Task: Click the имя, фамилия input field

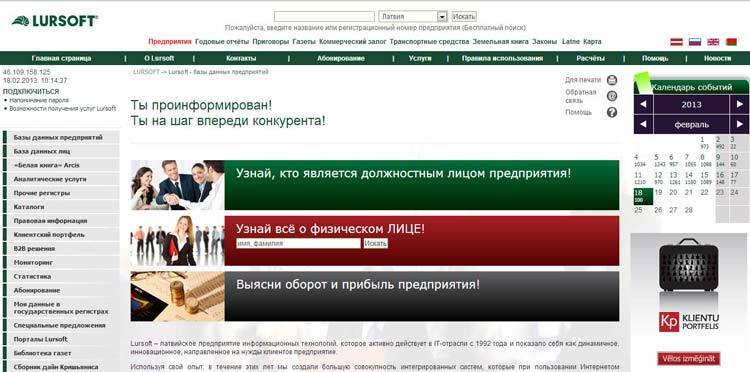Action: tap(298, 243)
